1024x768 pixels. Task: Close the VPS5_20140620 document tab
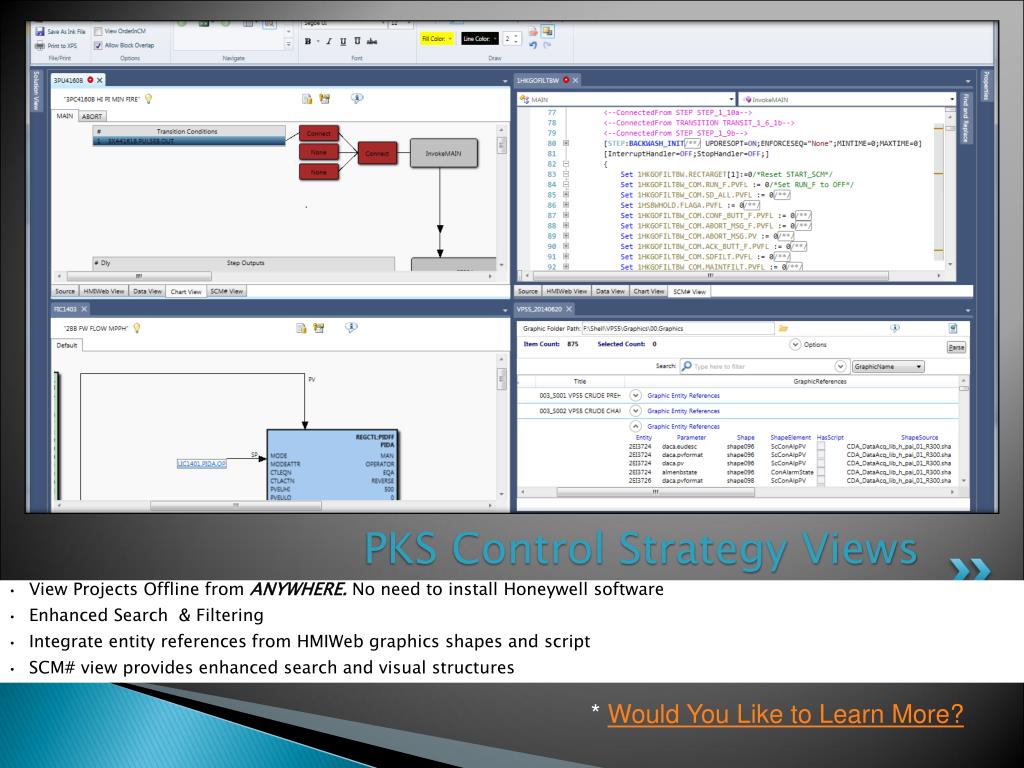tap(569, 309)
